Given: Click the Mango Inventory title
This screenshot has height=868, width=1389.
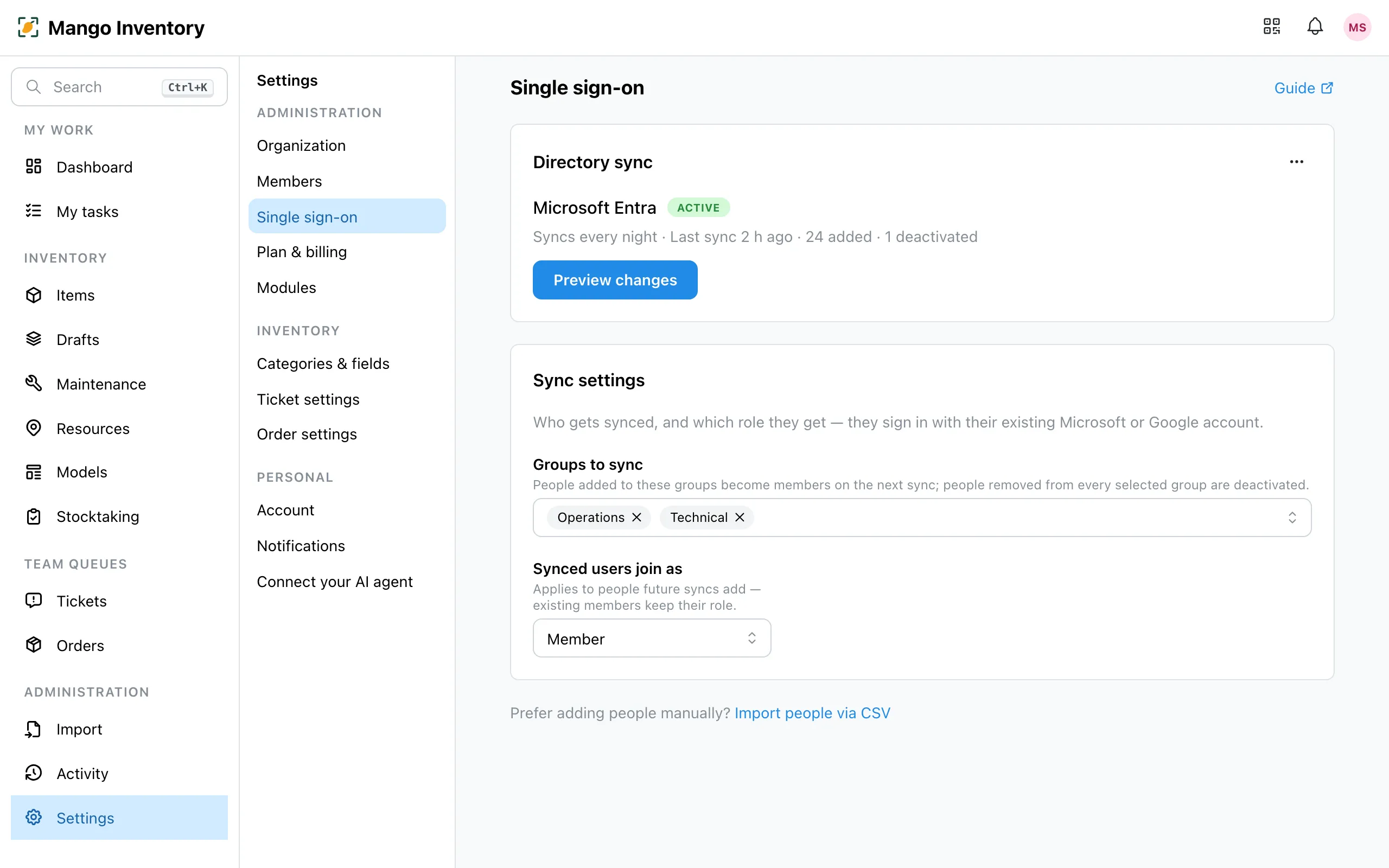Looking at the screenshot, I should pyautogui.click(x=126, y=27).
